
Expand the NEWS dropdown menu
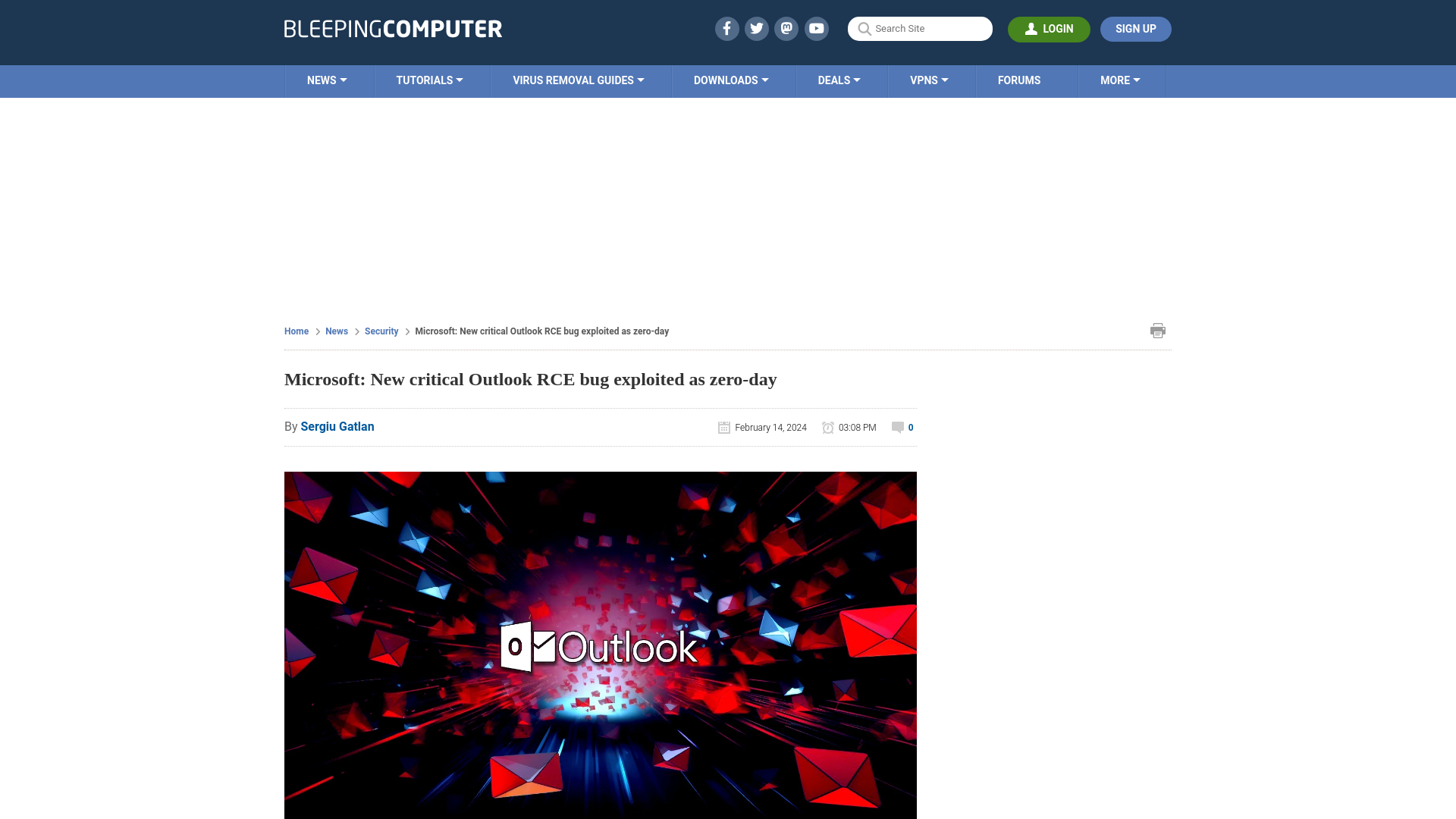point(327,80)
